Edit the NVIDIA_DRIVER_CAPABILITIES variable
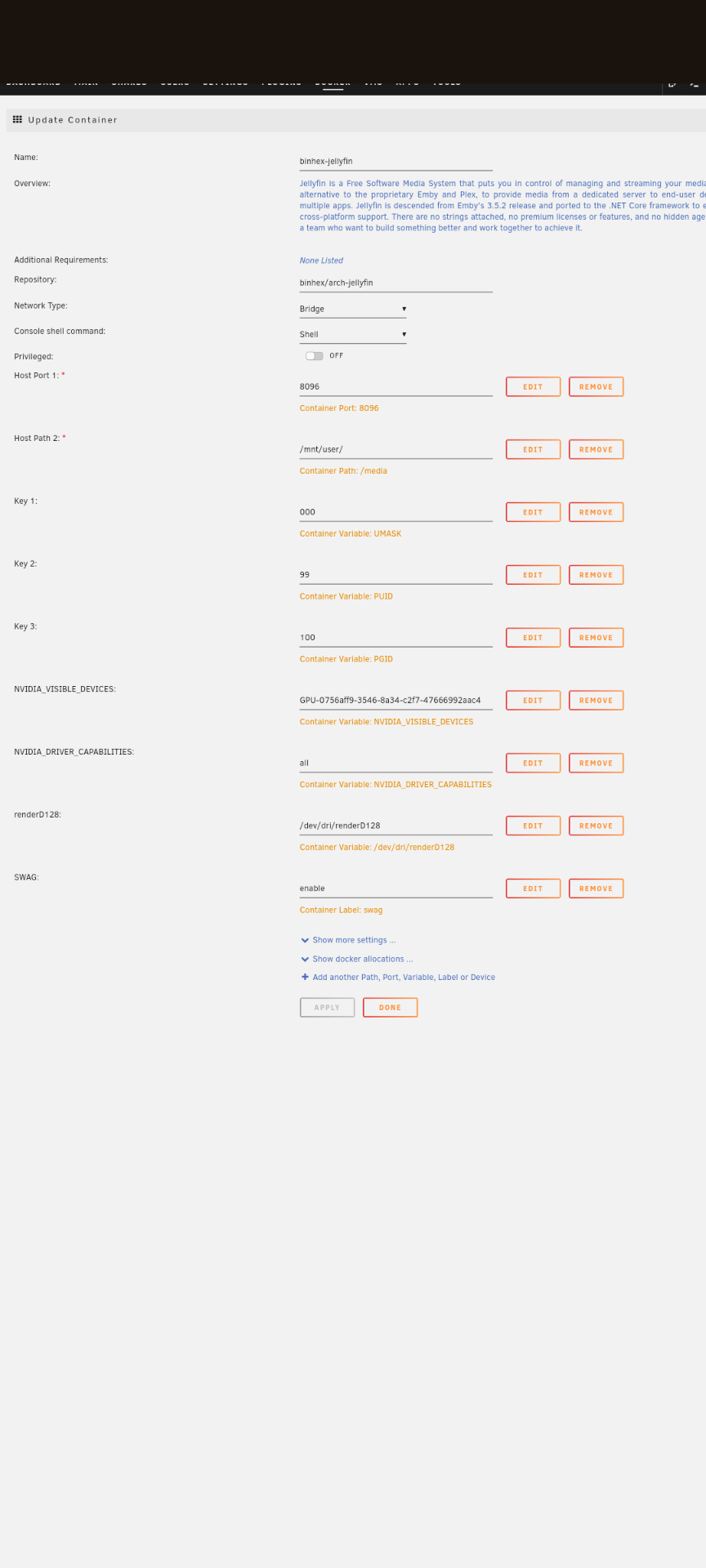 (533, 763)
